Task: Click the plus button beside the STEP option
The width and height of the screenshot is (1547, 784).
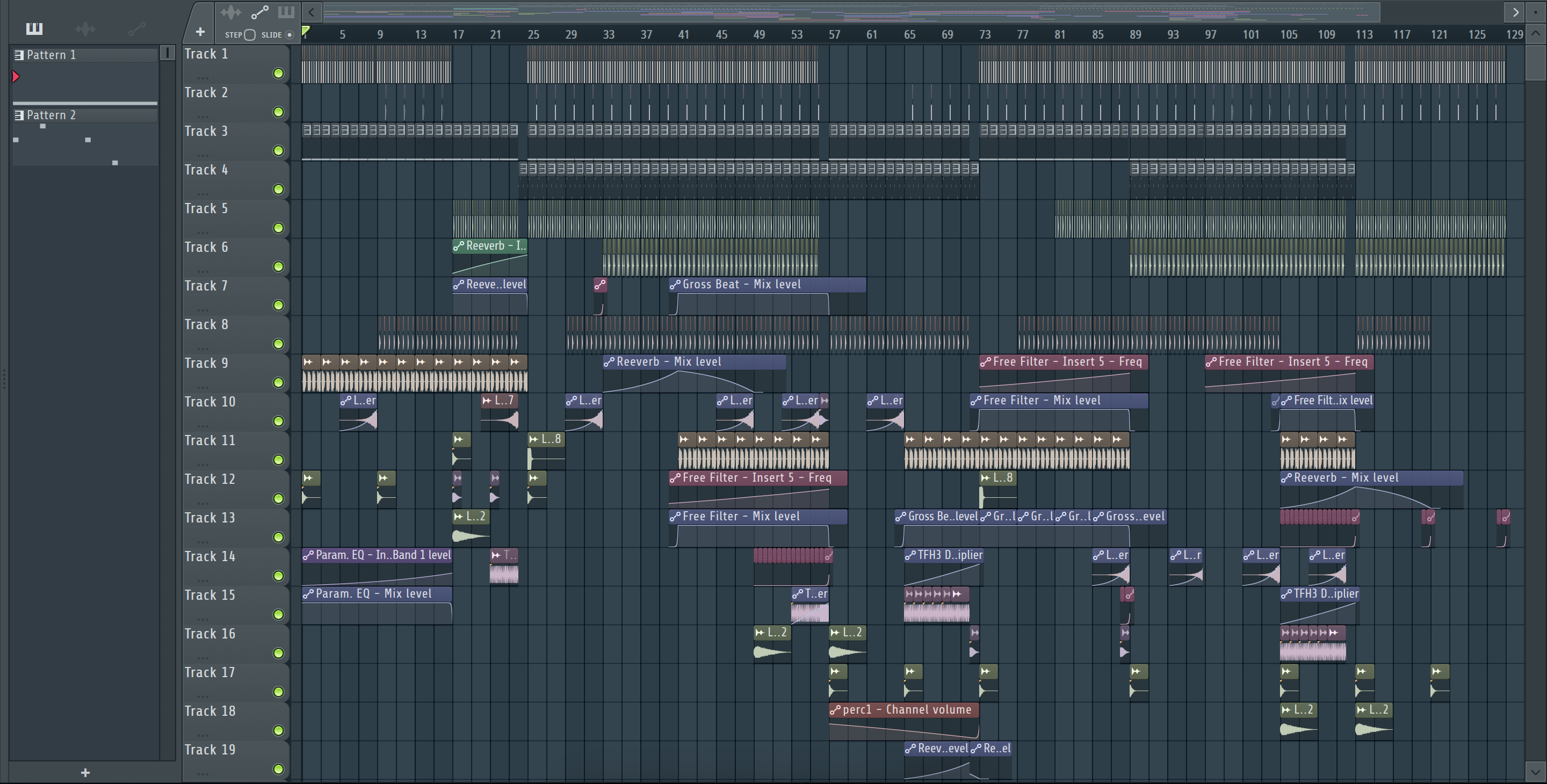Action: (x=200, y=32)
